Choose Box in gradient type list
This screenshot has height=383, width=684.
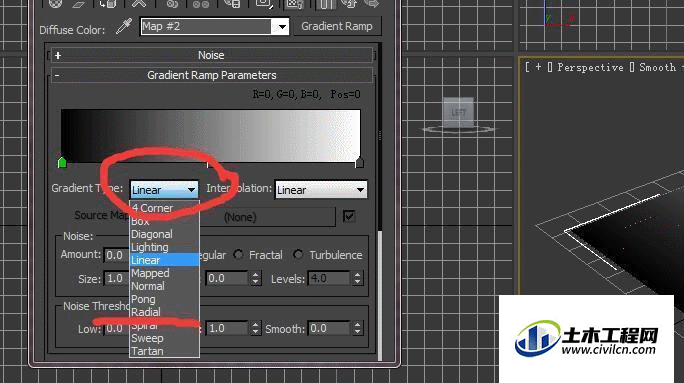point(165,221)
